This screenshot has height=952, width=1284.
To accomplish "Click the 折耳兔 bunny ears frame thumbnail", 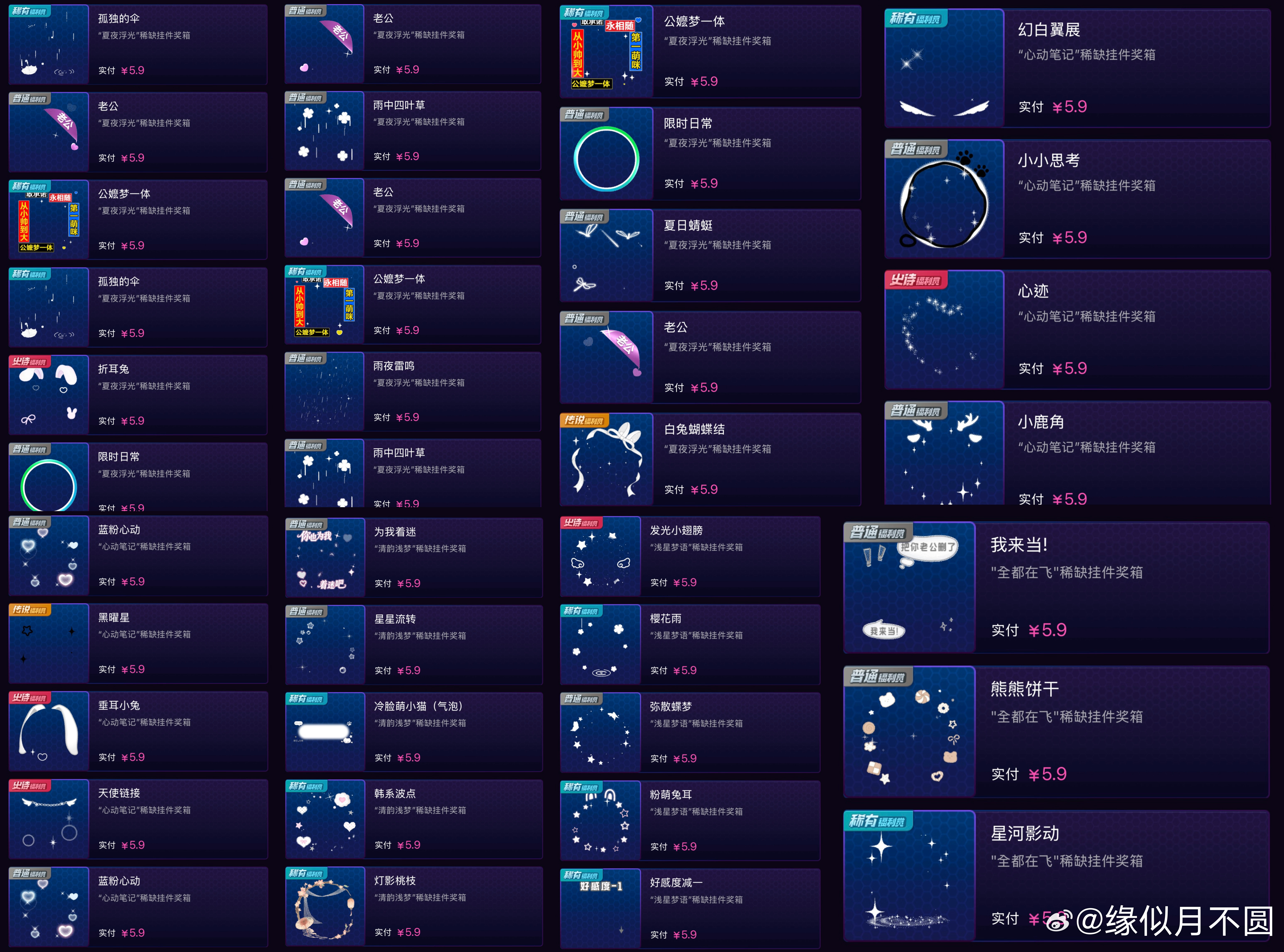I will (49, 395).
